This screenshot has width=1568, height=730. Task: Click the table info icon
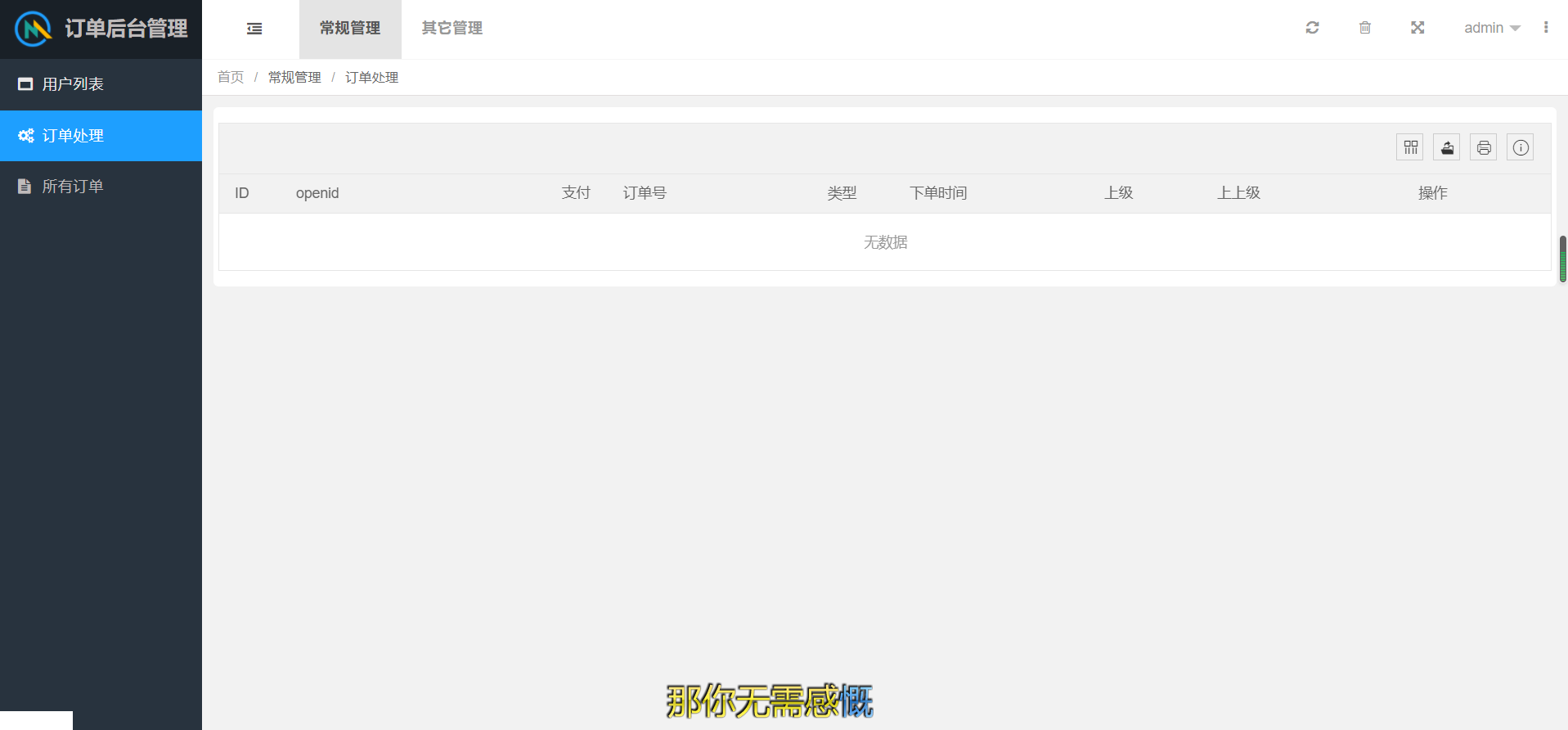(x=1521, y=147)
